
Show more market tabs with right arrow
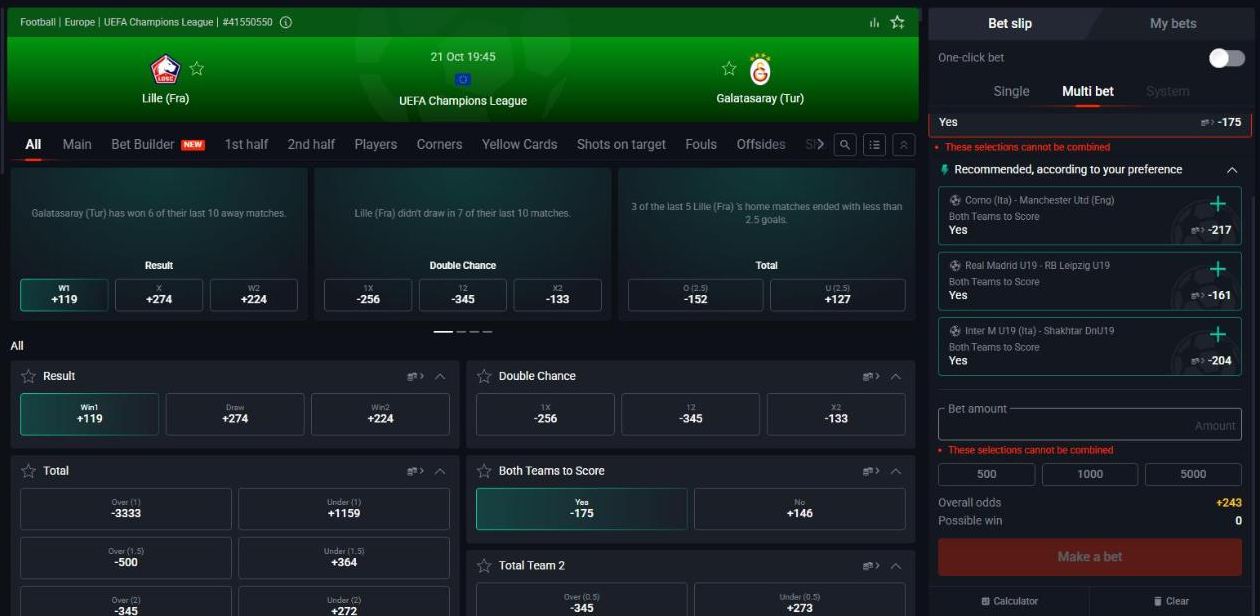coord(821,145)
